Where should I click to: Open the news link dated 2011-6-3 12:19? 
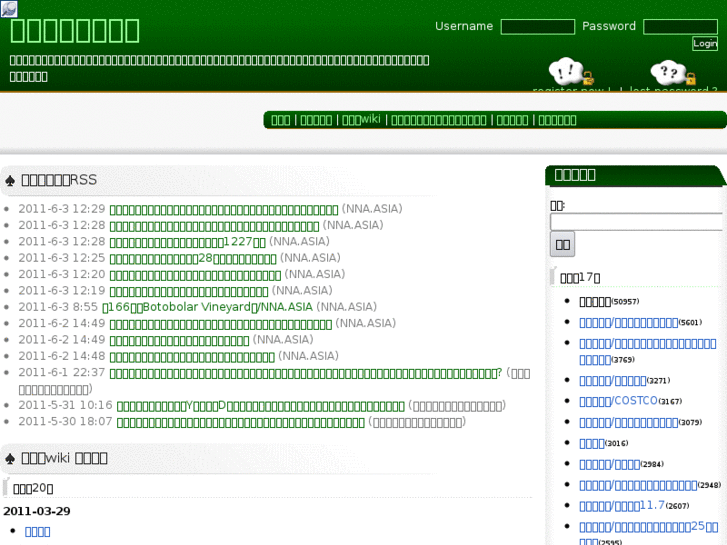coord(189,291)
